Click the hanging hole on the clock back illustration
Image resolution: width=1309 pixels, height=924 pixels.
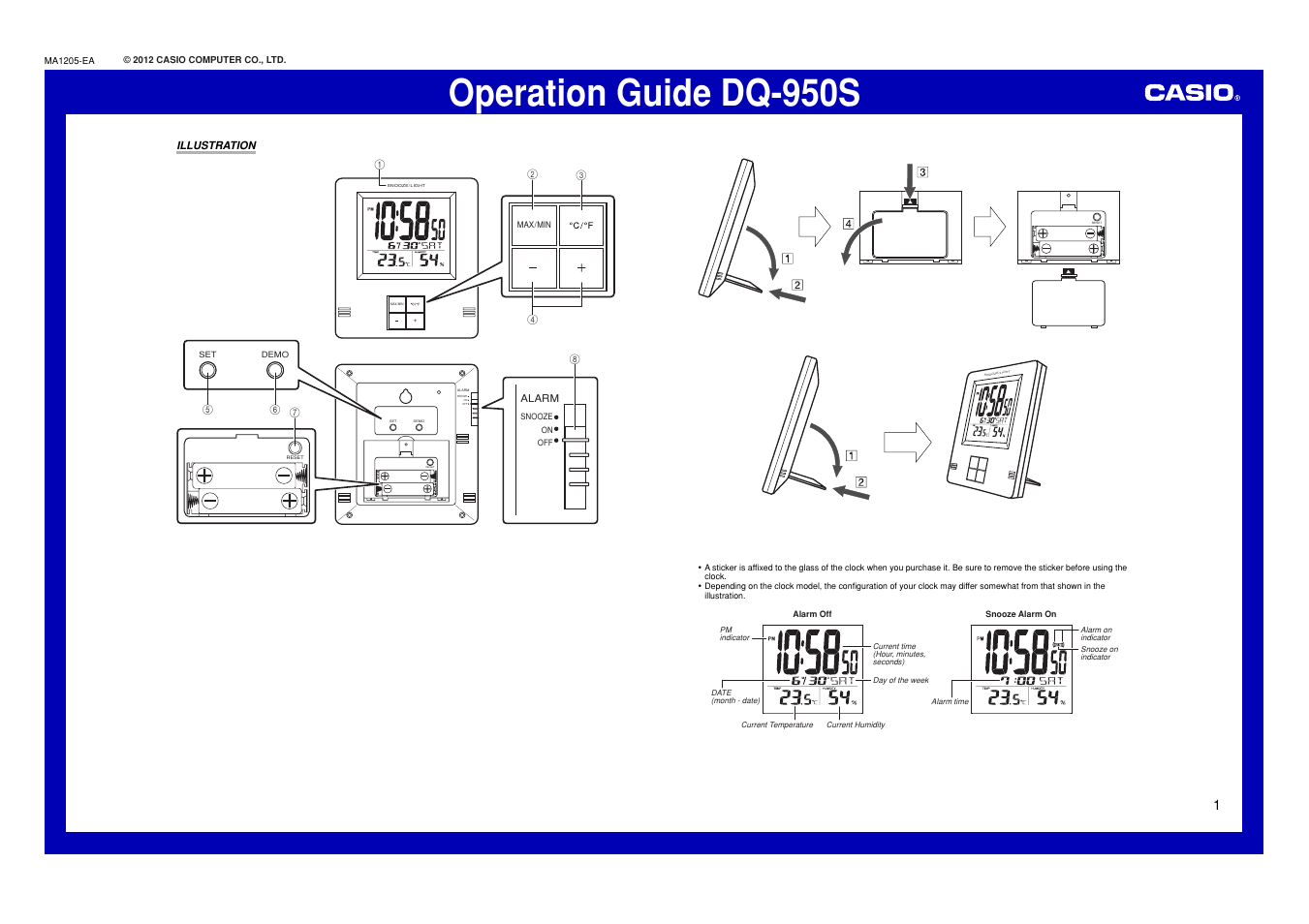coord(406,395)
